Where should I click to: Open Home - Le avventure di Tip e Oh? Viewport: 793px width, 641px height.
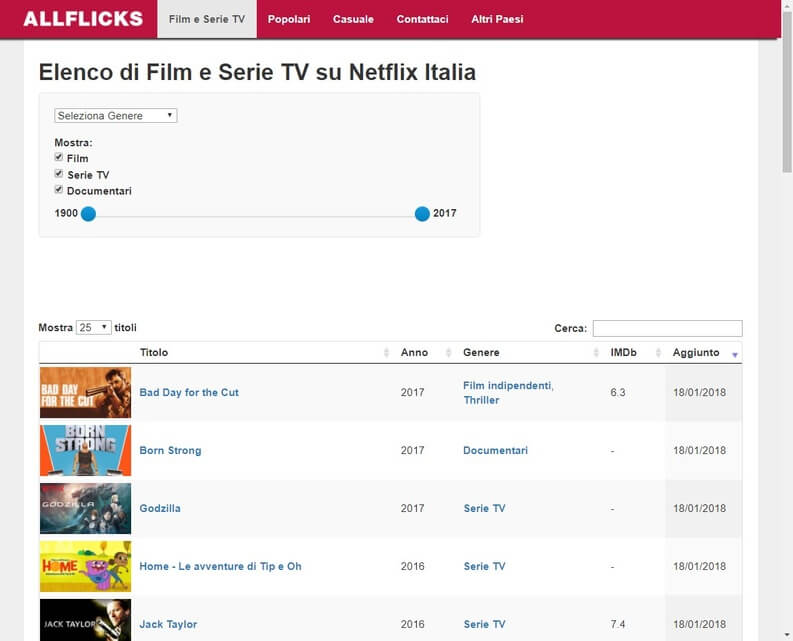pos(221,566)
